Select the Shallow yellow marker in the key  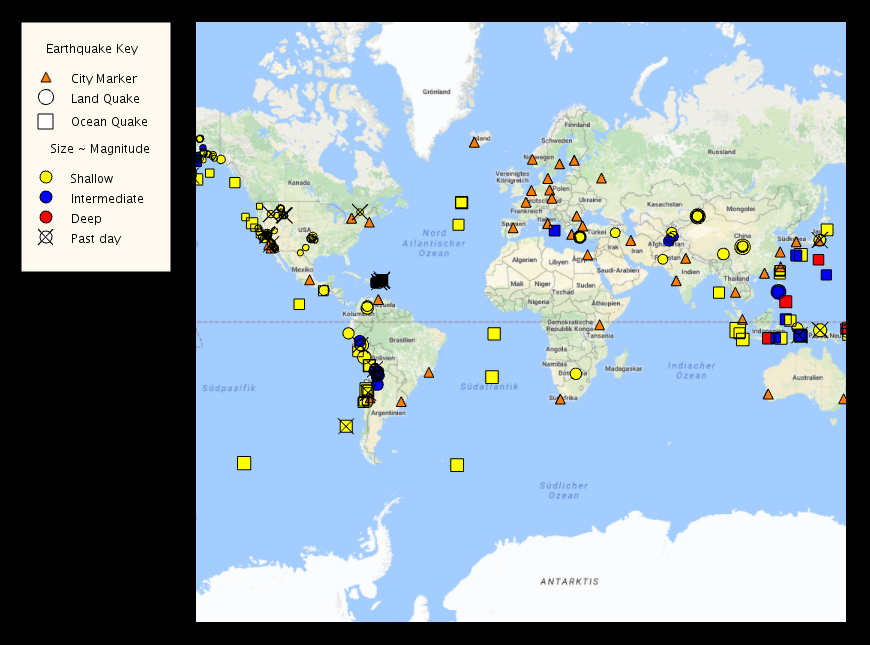pyautogui.click(x=44, y=177)
